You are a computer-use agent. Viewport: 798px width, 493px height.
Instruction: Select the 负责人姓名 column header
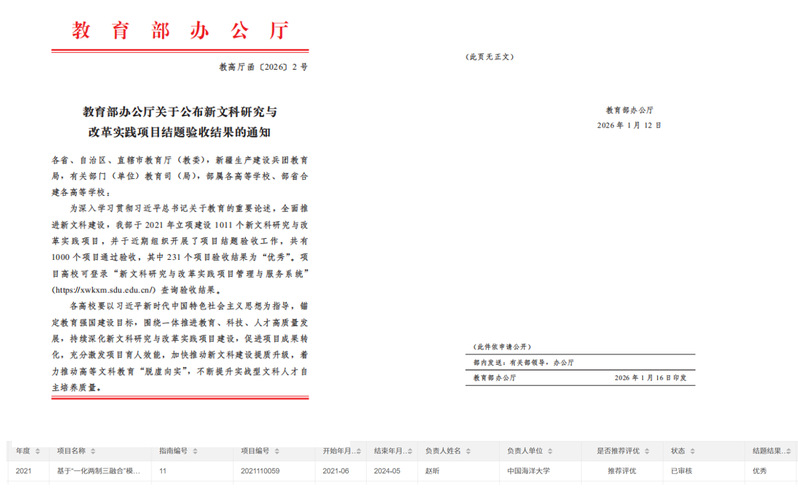click(x=447, y=449)
